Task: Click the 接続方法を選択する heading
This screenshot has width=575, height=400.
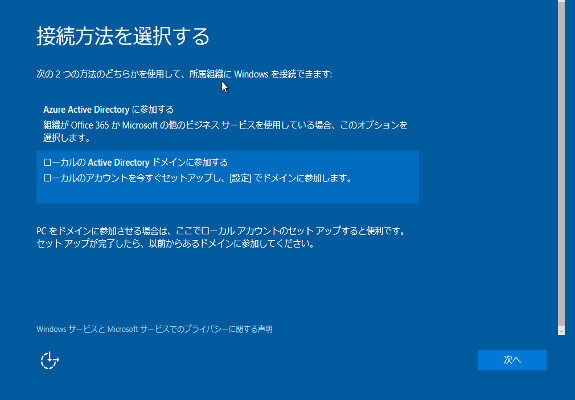Action: tap(123, 36)
